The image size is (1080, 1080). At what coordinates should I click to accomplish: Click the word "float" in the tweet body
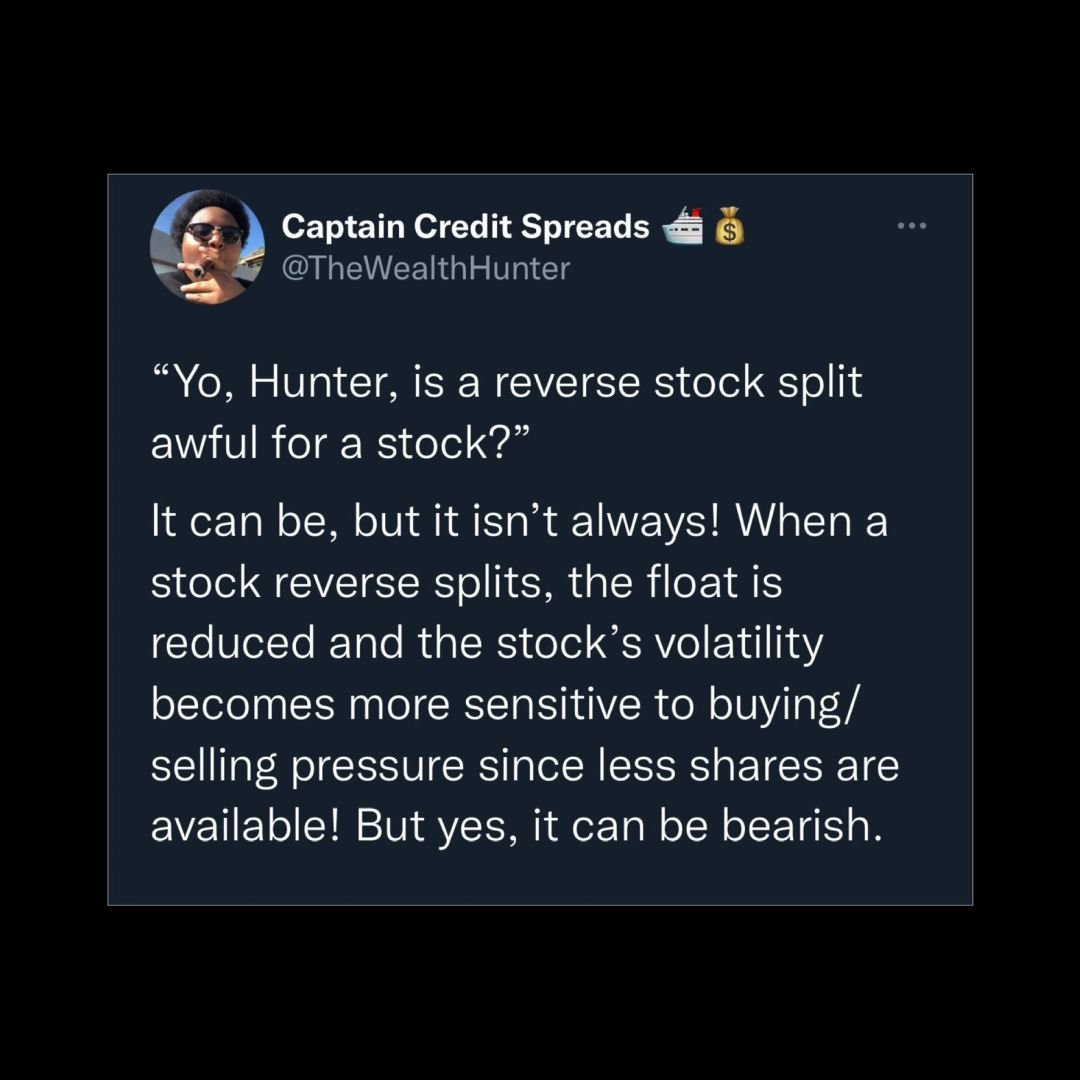click(692, 582)
